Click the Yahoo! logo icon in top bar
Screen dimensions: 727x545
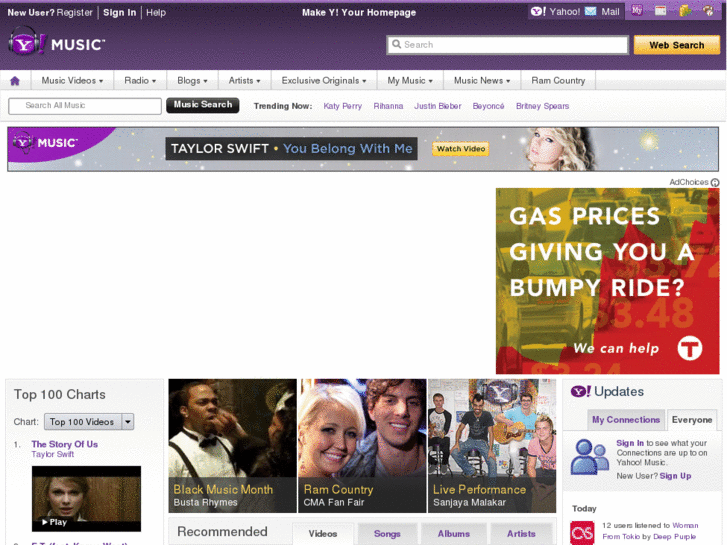click(x=538, y=12)
